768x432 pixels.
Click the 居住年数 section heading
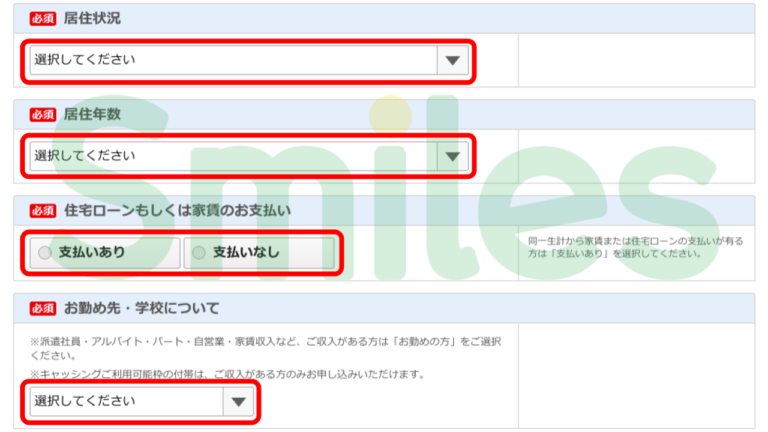pyautogui.click(x=92, y=115)
